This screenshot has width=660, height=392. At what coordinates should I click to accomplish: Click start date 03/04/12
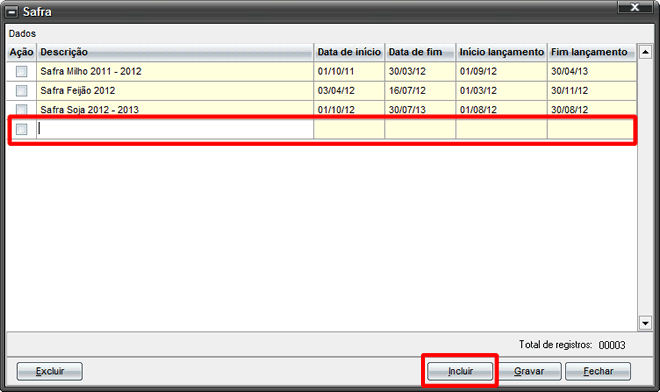point(336,91)
